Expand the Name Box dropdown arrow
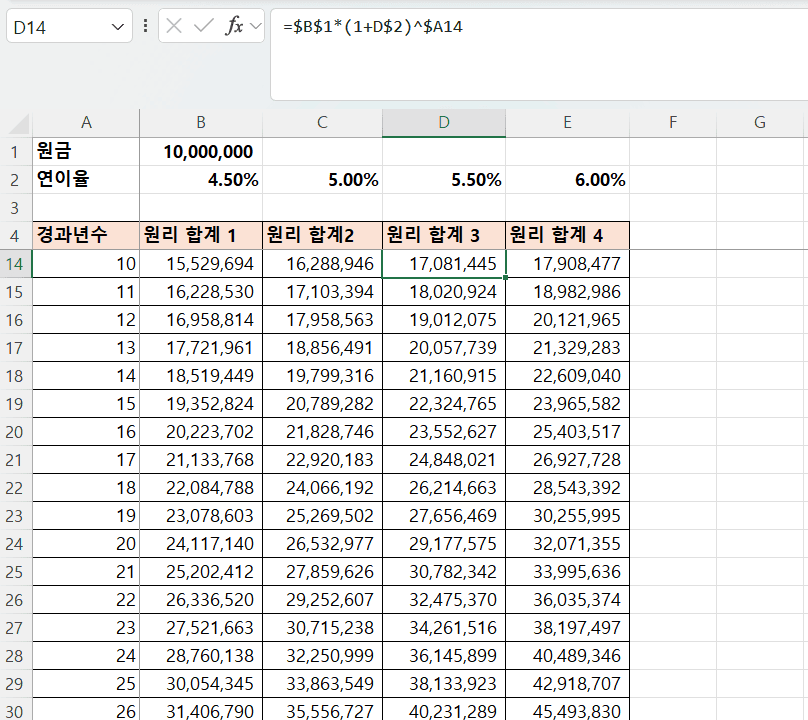 click(x=118, y=26)
